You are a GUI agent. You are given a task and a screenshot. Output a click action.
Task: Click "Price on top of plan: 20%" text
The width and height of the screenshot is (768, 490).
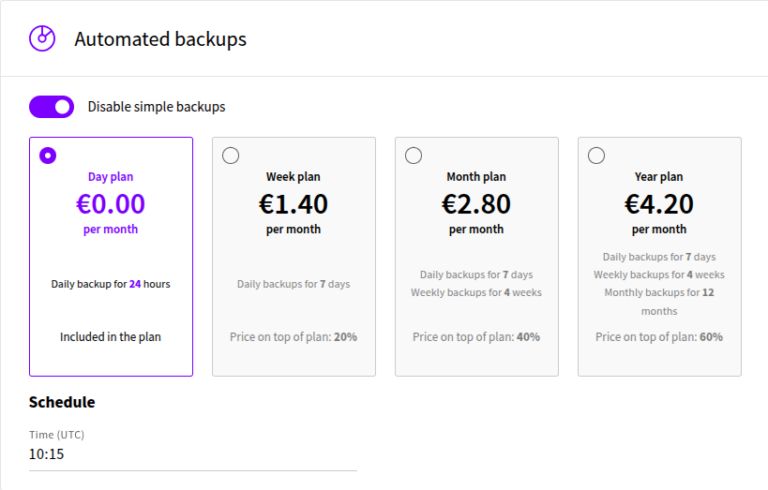click(x=293, y=337)
